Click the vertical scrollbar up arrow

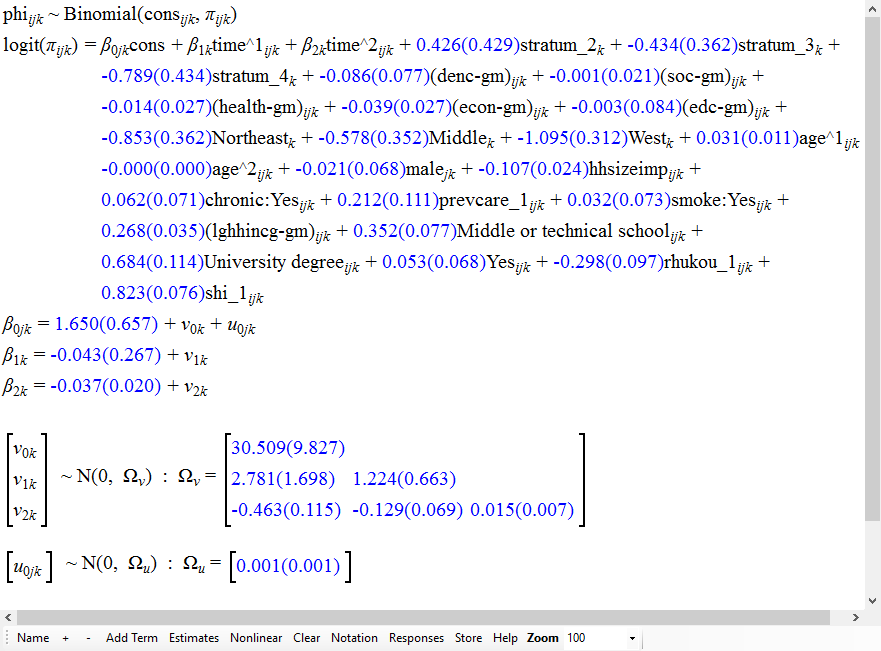[x=873, y=8]
